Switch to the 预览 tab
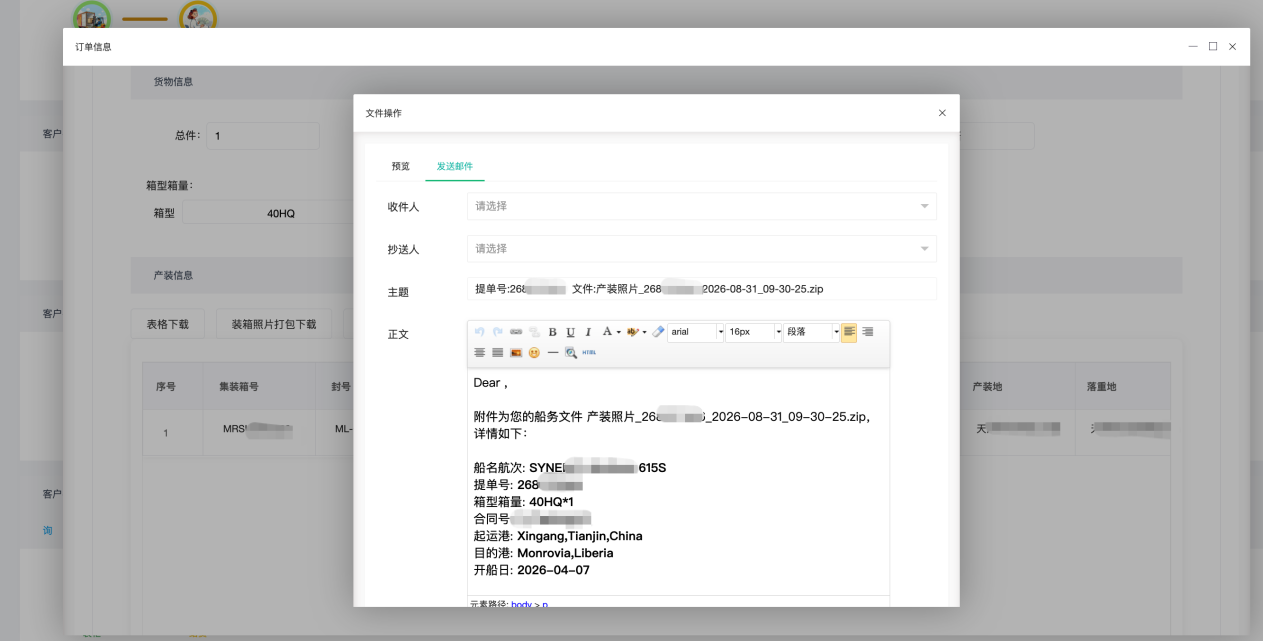The width and height of the screenshot is (1263, 641). pyautogui.click(x=400, y=166)
